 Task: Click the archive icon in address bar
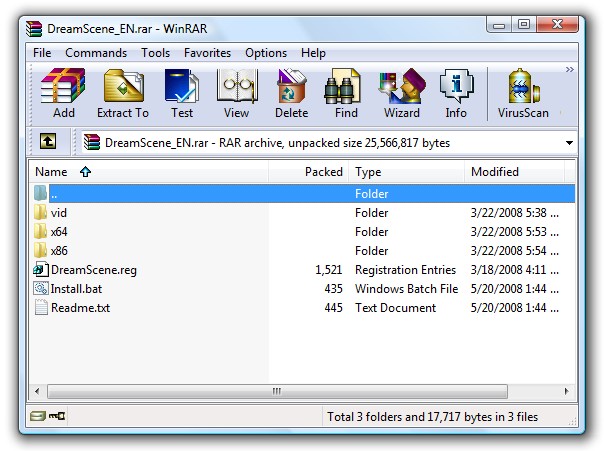tap(92, 142)
